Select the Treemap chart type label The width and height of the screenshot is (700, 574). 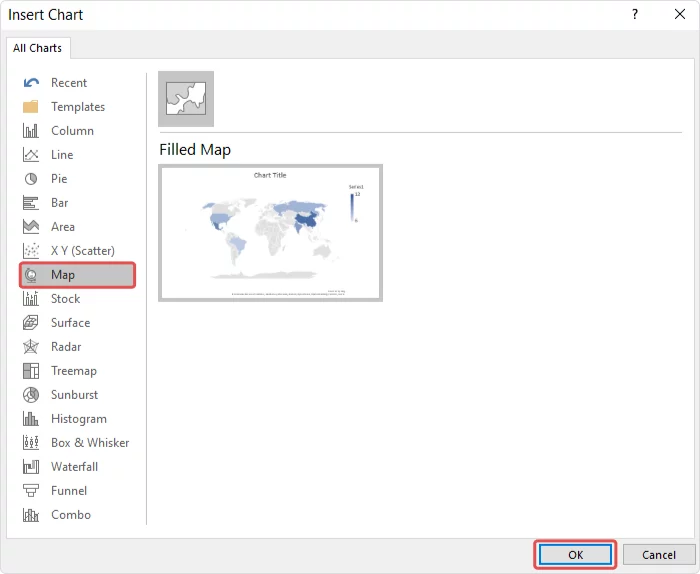74,371
